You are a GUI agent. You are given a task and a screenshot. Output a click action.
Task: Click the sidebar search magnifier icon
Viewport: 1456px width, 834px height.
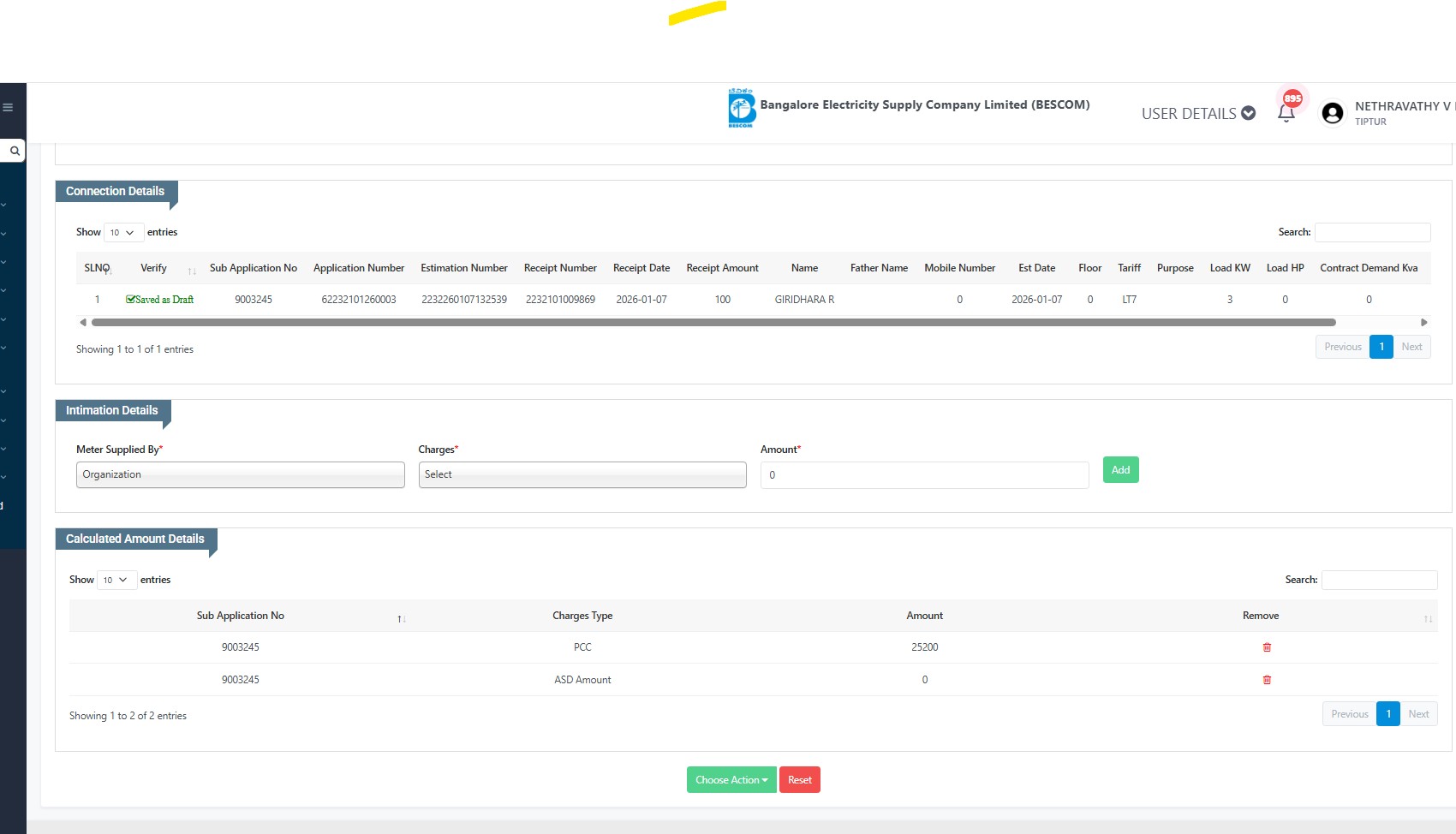pyautogui.click(x=15, y=151)
